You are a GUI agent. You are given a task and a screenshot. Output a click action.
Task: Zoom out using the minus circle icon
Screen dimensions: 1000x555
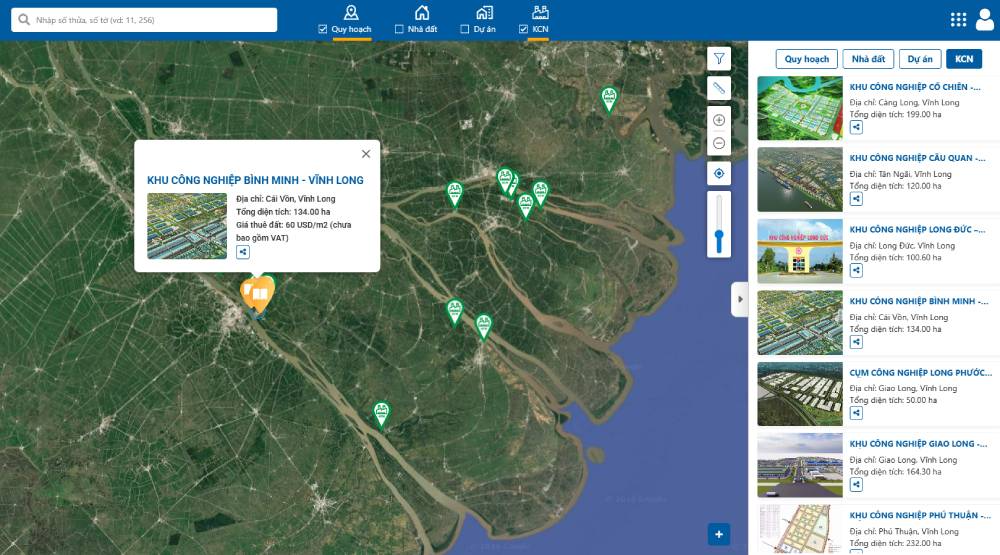(719, 144)
